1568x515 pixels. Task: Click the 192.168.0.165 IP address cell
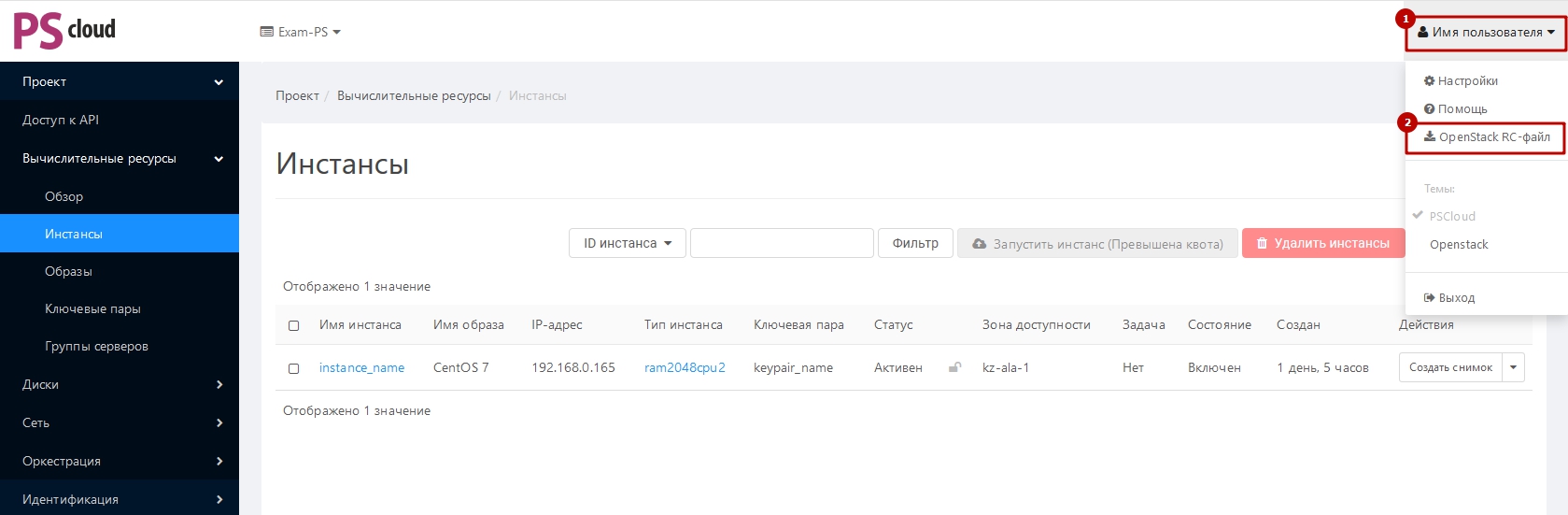(x=573, y=368)
